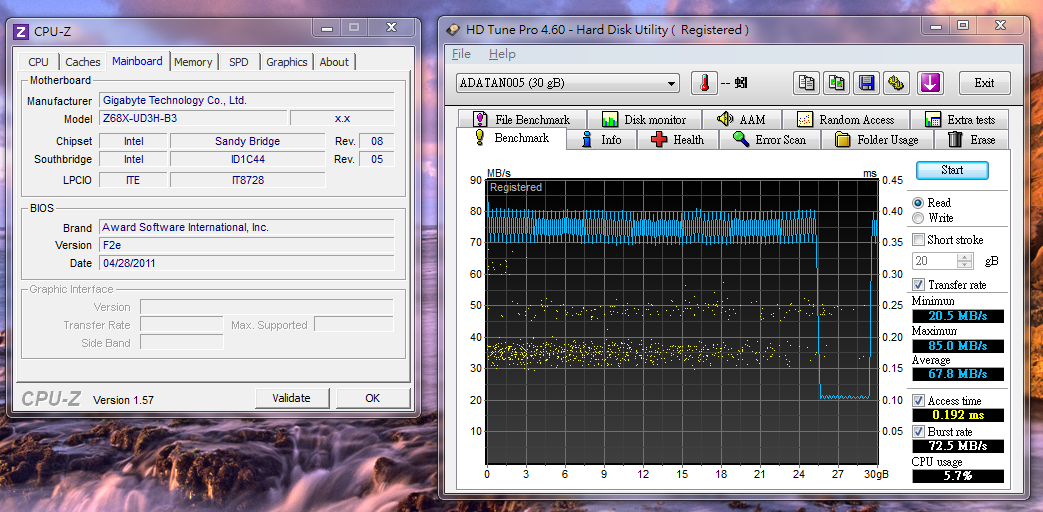Open the Graphics tab in CPU-Z
The image size is (1043, 512).
(287, 62)
